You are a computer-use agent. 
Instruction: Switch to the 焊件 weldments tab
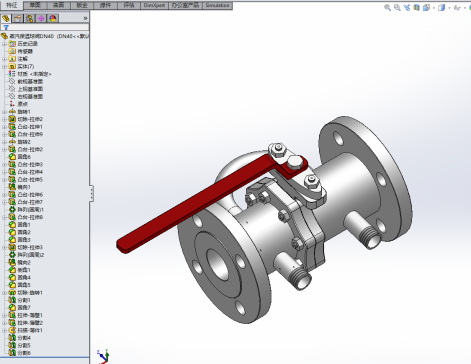105,5
